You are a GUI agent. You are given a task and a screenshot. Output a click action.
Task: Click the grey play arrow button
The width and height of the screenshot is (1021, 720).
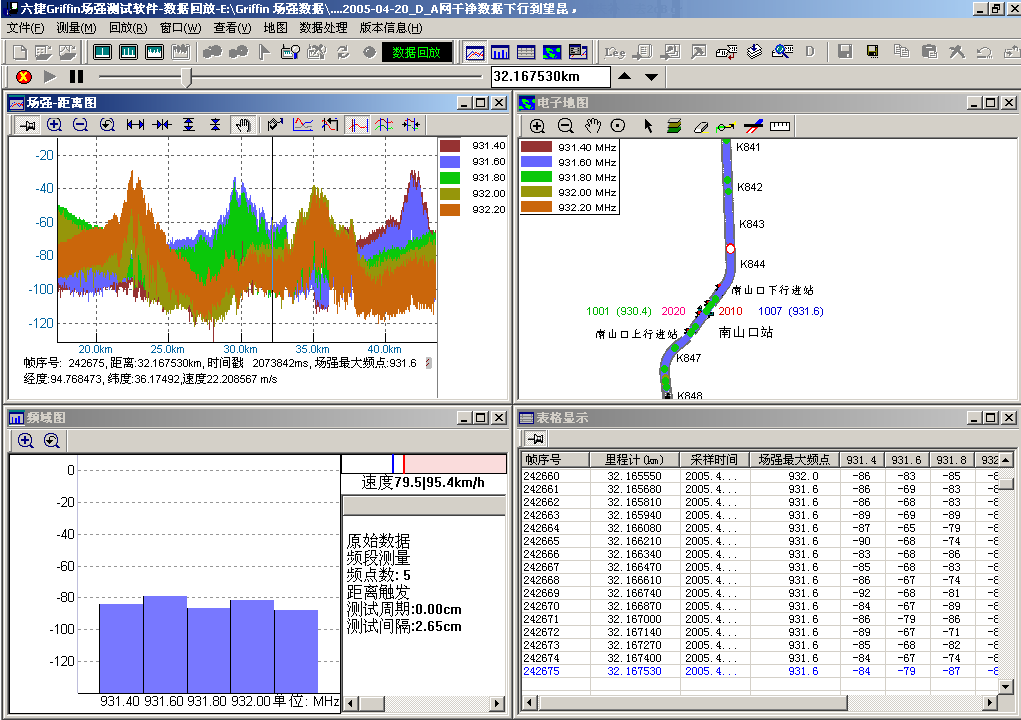coord(50,77)
